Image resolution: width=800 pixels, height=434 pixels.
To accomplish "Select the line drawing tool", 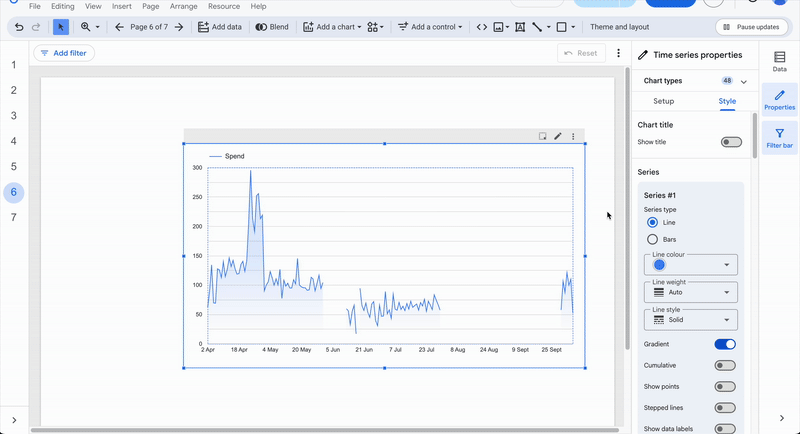I will [537, 27].
